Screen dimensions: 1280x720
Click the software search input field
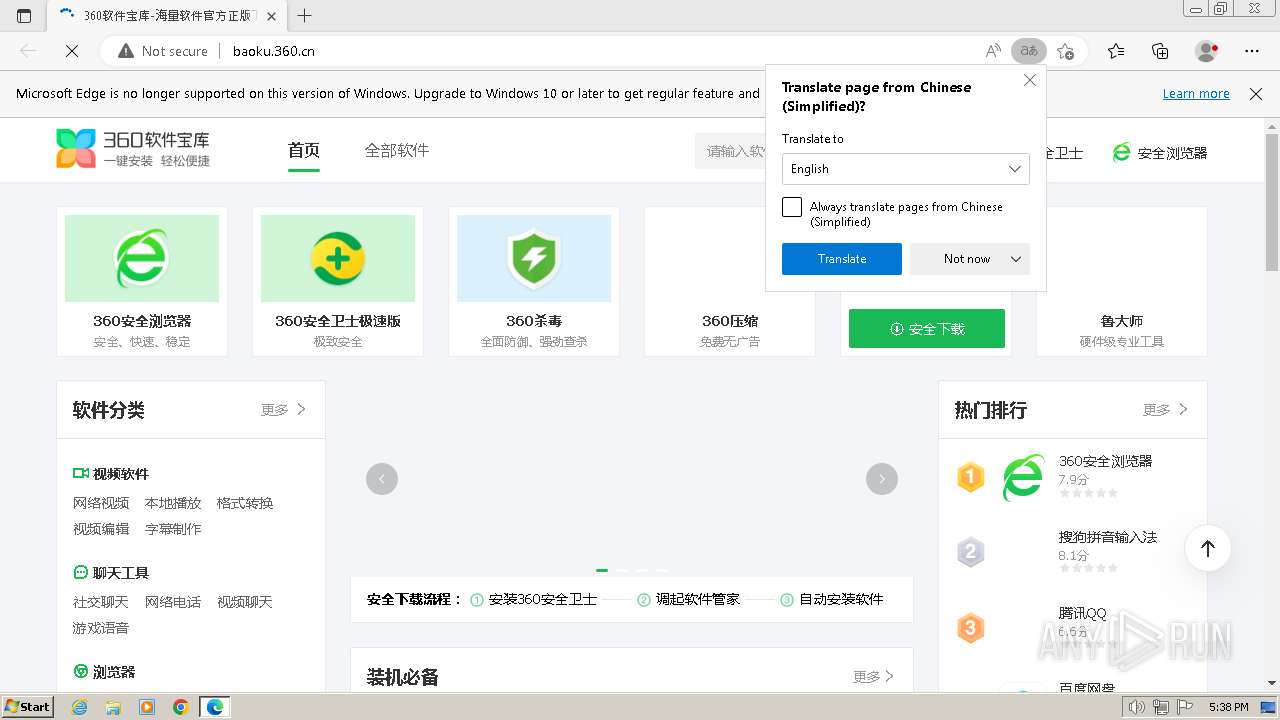[732, 151]
